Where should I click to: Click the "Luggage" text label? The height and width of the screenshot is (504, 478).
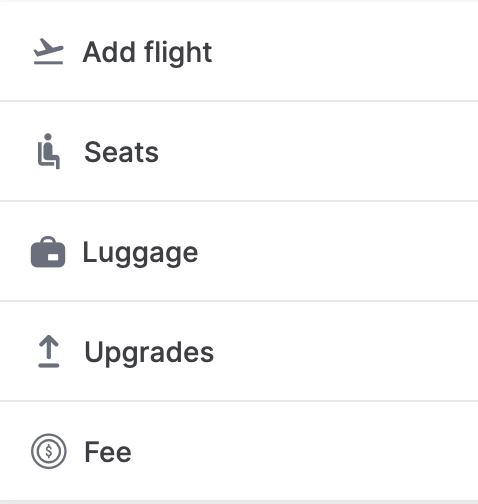click(x=140, y=253)
